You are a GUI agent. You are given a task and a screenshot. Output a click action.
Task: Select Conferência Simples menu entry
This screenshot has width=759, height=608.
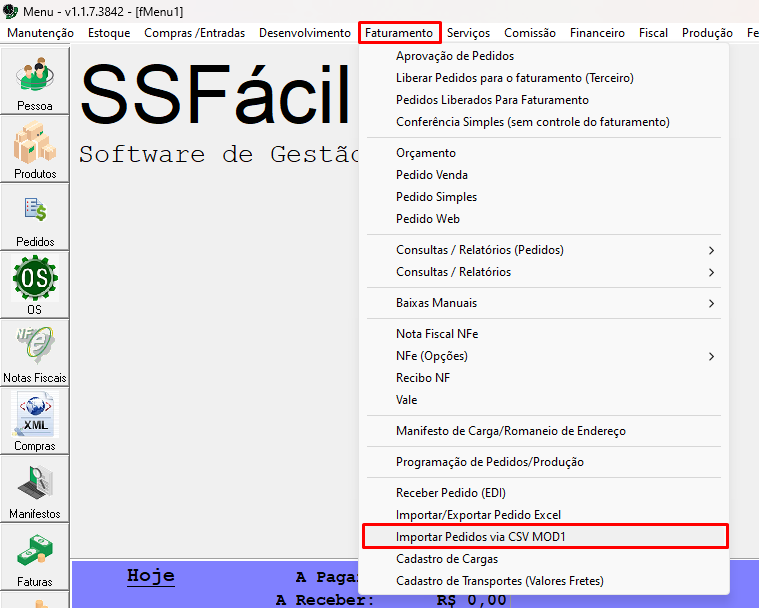tap(544, 122)
